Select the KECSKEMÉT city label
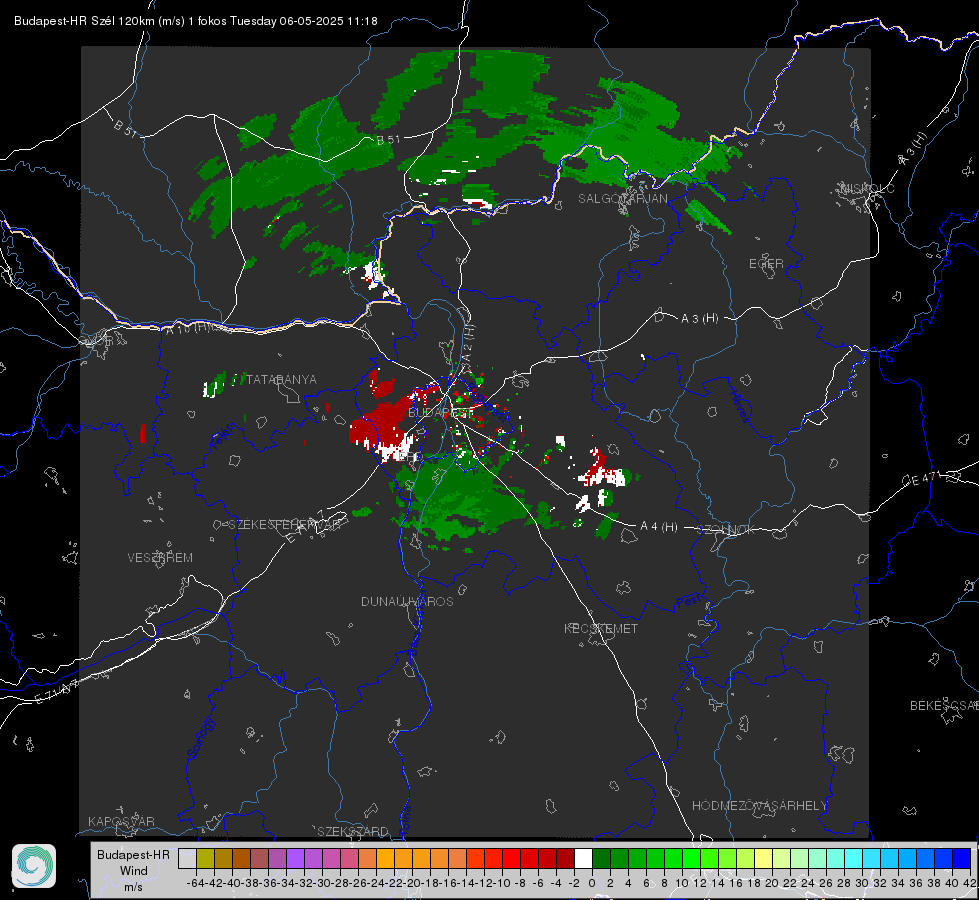The image size is (979, 900). tap(601, 628)
